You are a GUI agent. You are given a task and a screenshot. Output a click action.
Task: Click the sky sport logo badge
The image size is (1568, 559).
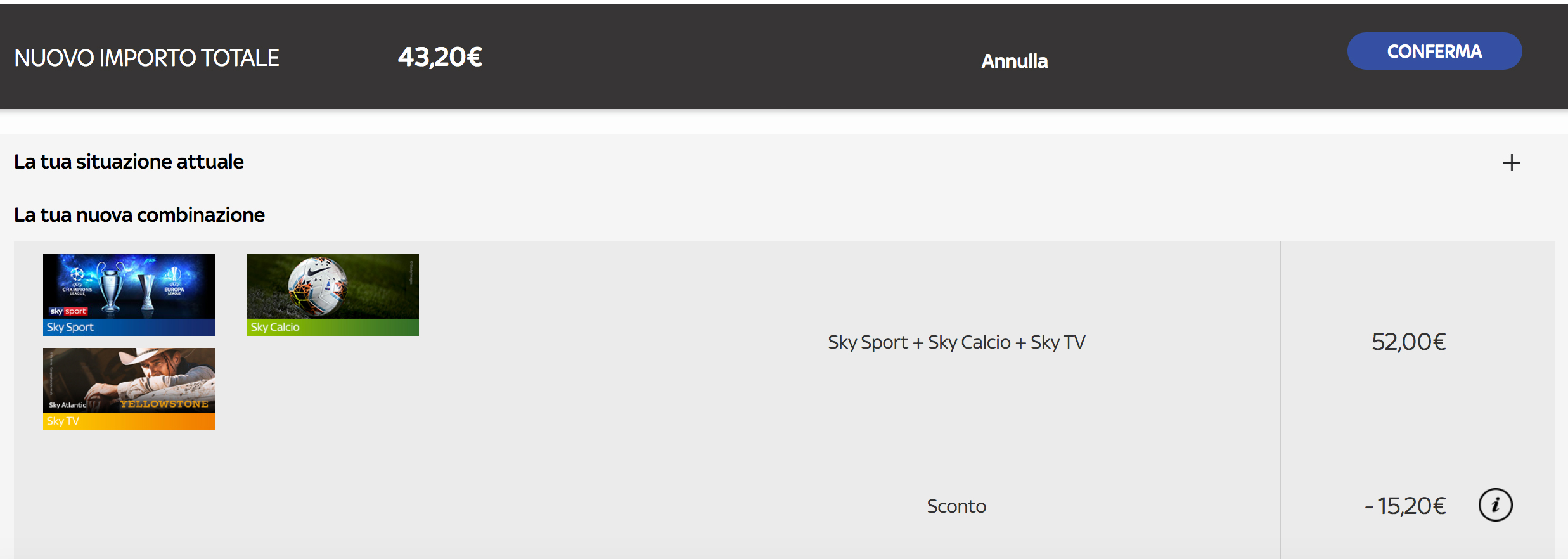tap(68, 311)
